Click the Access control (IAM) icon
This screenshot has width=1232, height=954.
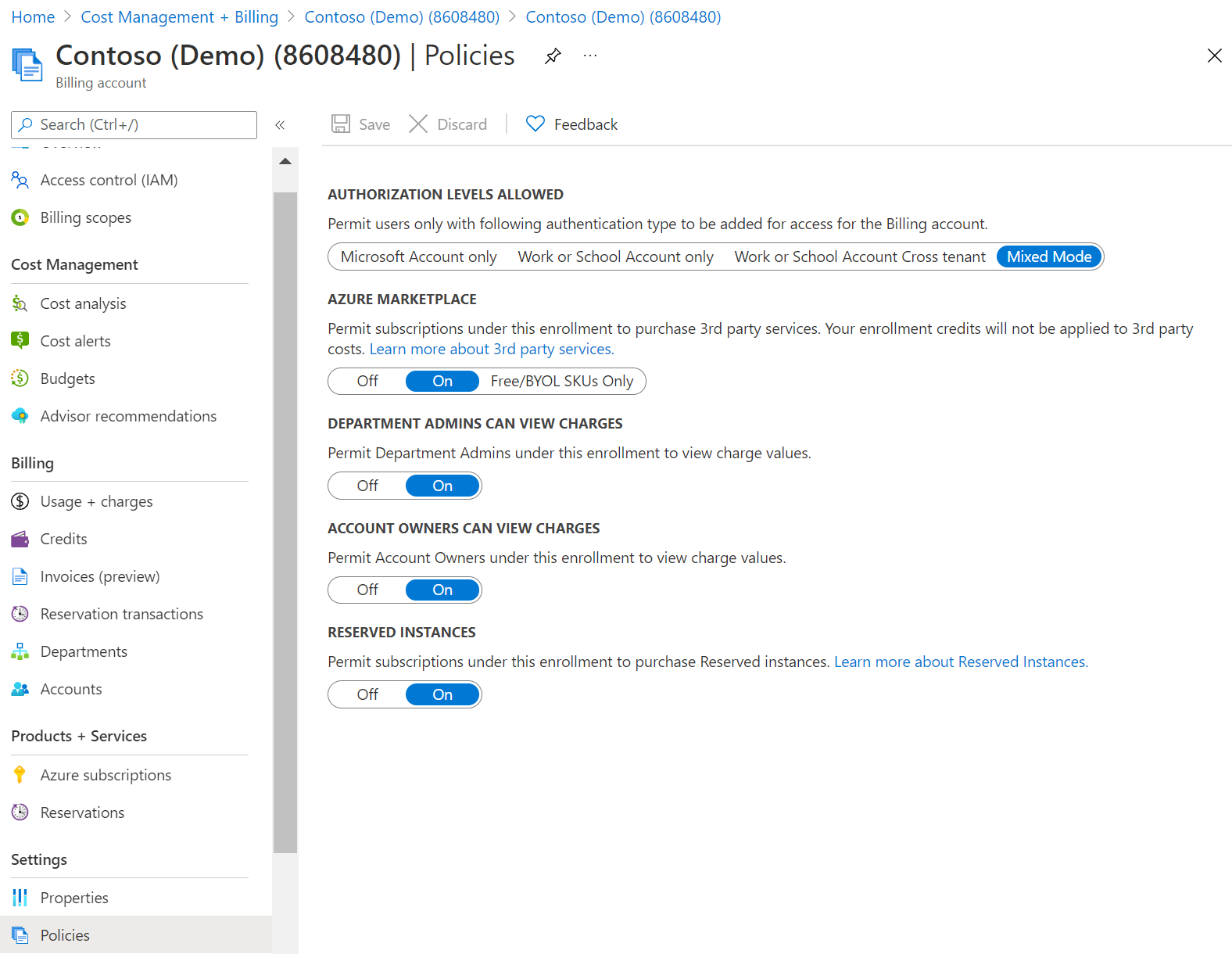click(20, 180)
